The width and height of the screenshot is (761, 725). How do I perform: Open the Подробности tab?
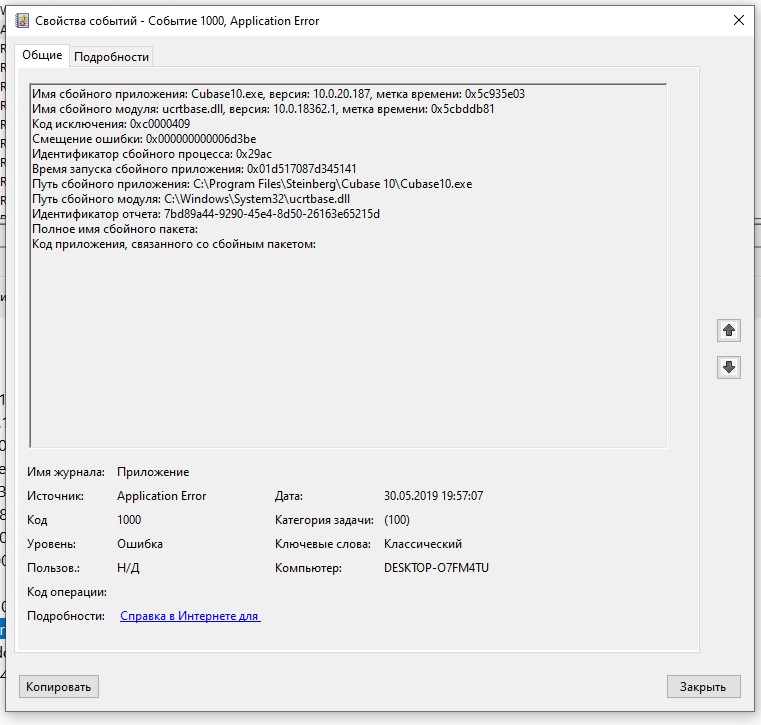click(111, 57)
